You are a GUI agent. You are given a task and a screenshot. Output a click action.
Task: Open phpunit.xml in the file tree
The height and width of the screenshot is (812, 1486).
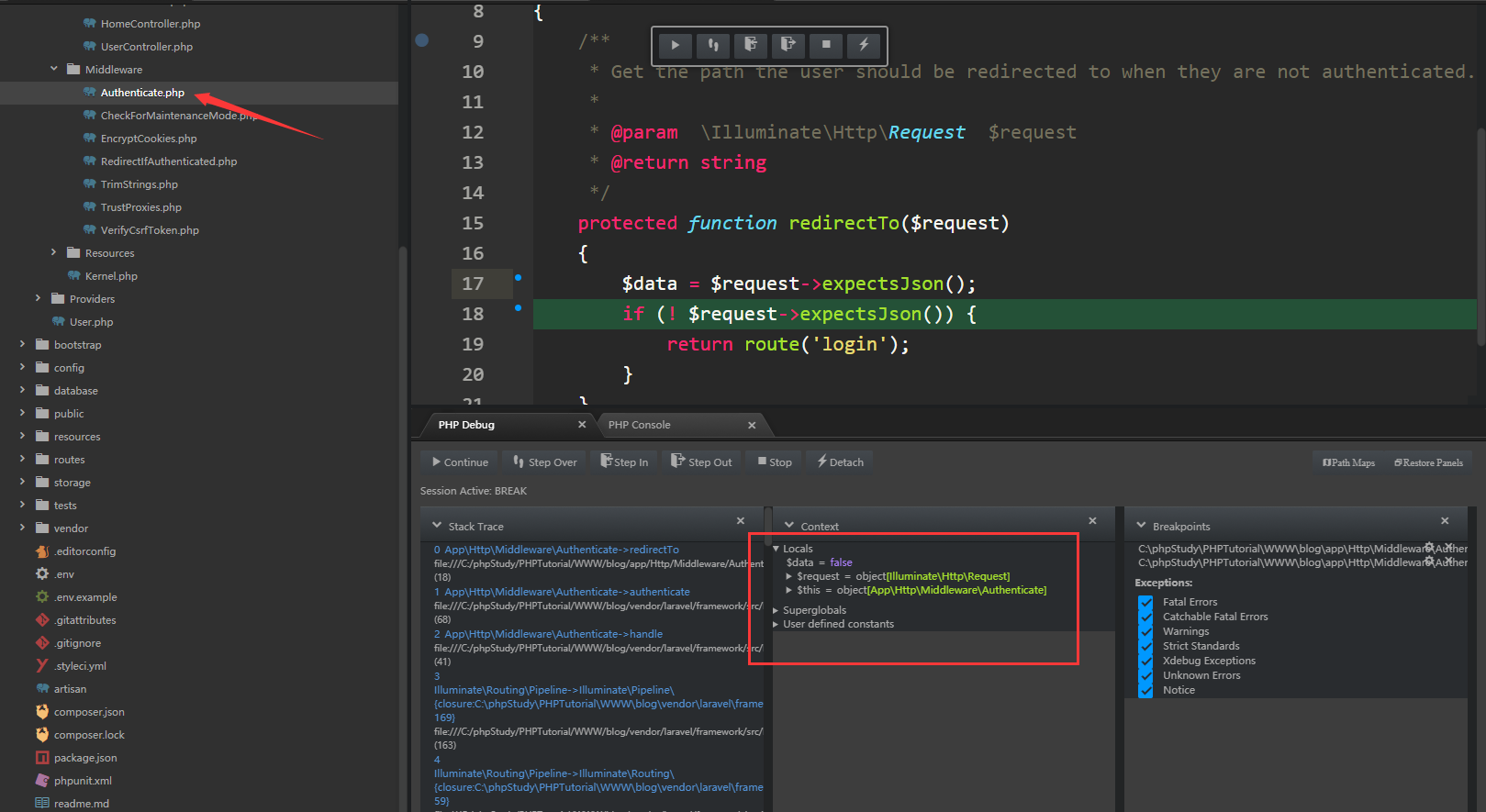click(83, 781)
